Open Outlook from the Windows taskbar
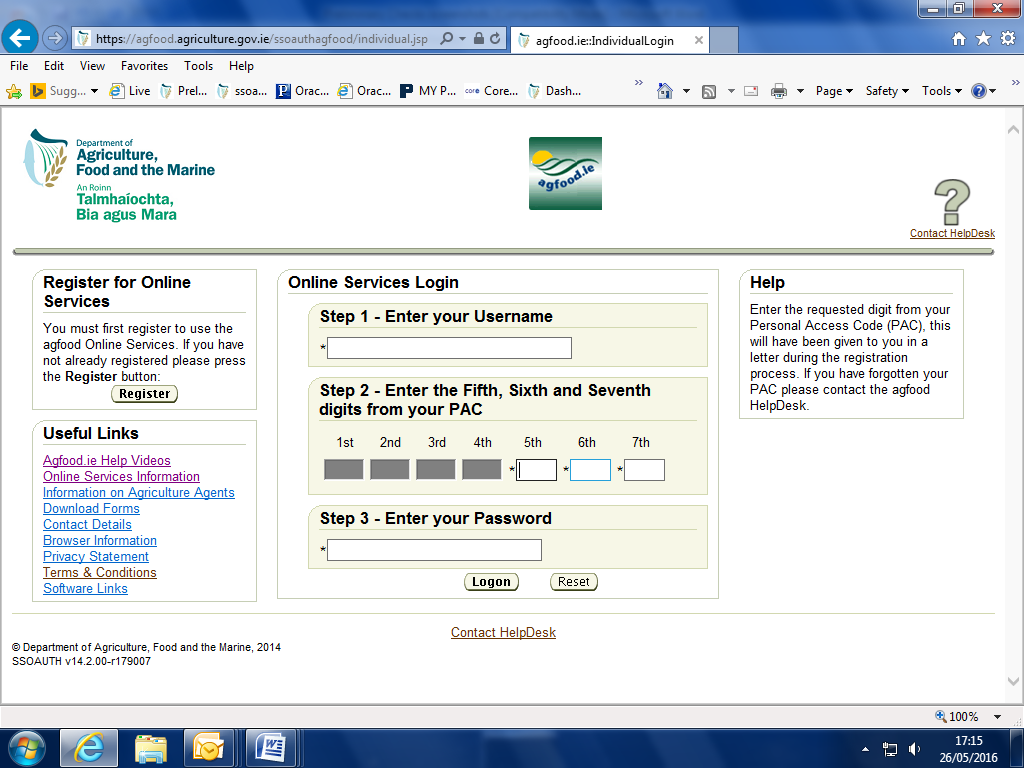 [210, 748]
